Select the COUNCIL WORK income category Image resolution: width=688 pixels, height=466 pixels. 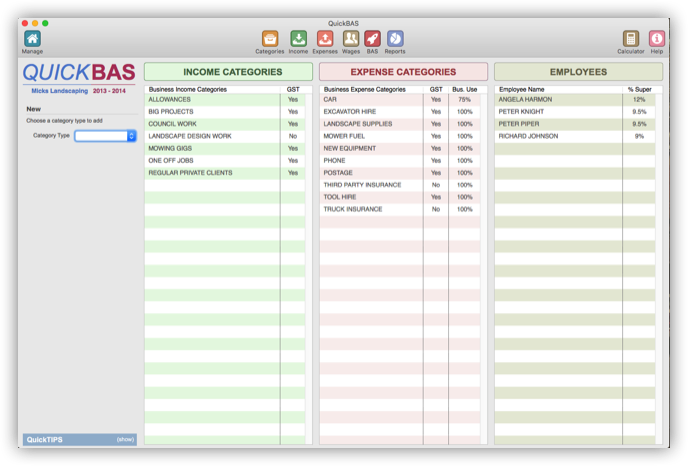point(225,124)
